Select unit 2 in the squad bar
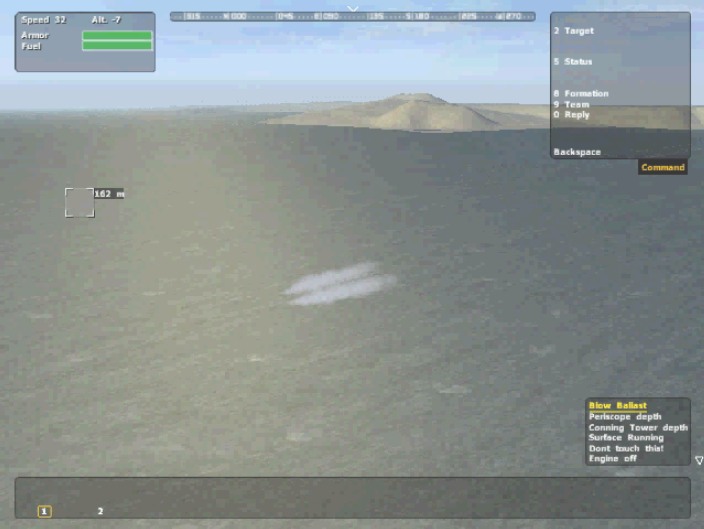704x529 pixels. pos(100,512)
